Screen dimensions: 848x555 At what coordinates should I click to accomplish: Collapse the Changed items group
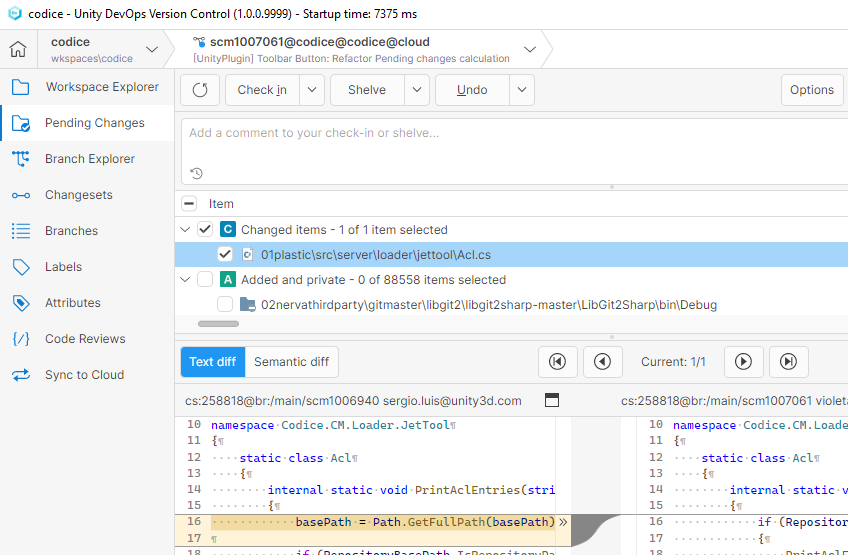pos(186,229)
